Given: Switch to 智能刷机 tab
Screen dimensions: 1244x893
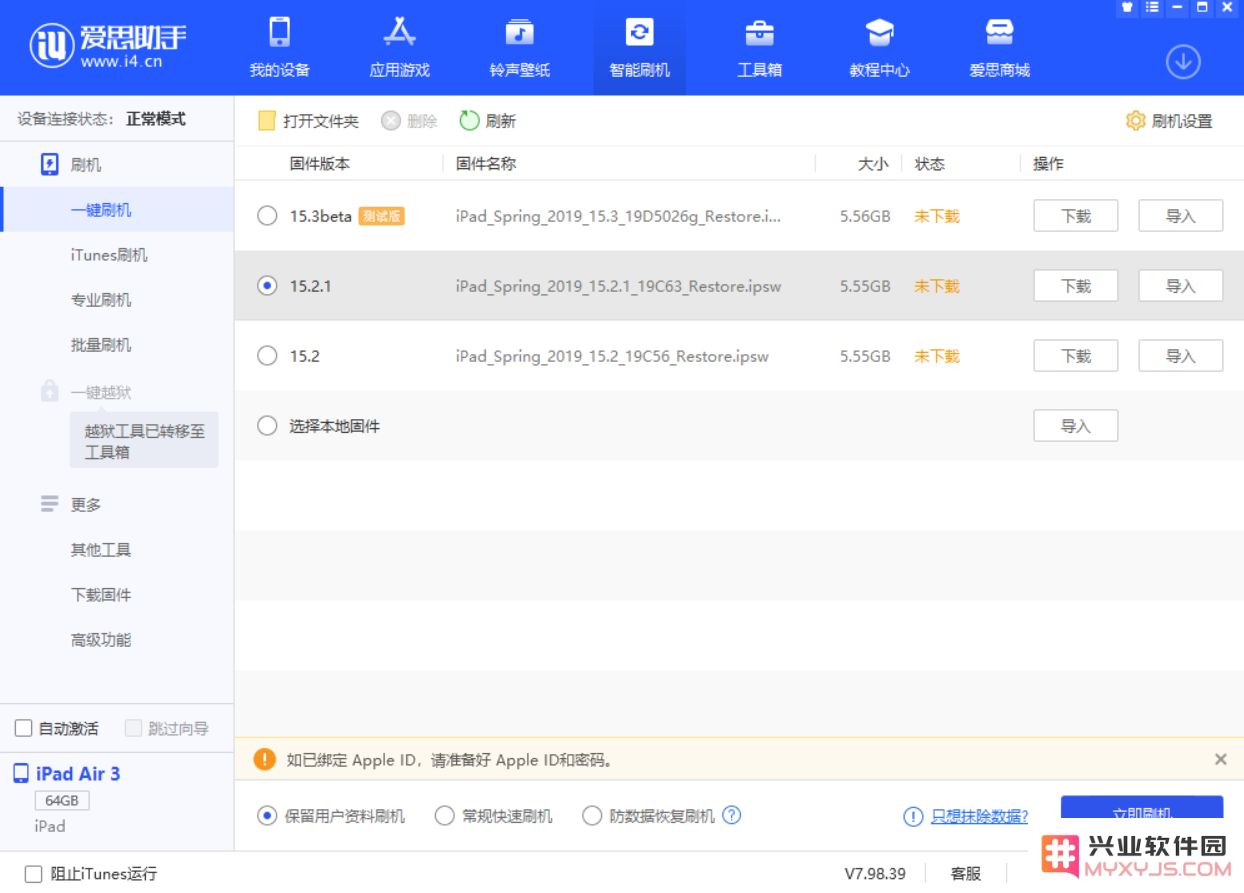Looking at the screenshot, I should tap(639, 47).
